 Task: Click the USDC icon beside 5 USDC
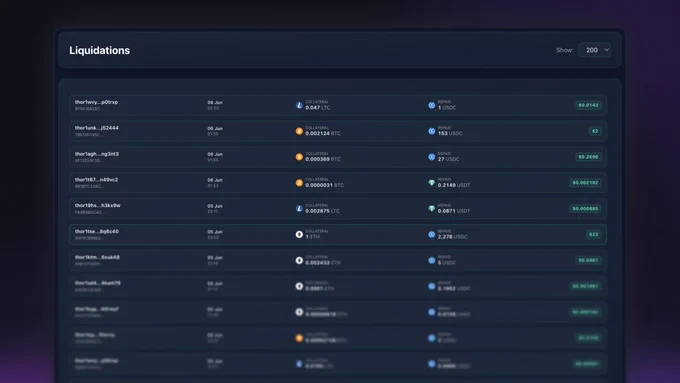(x=432, y=260)
